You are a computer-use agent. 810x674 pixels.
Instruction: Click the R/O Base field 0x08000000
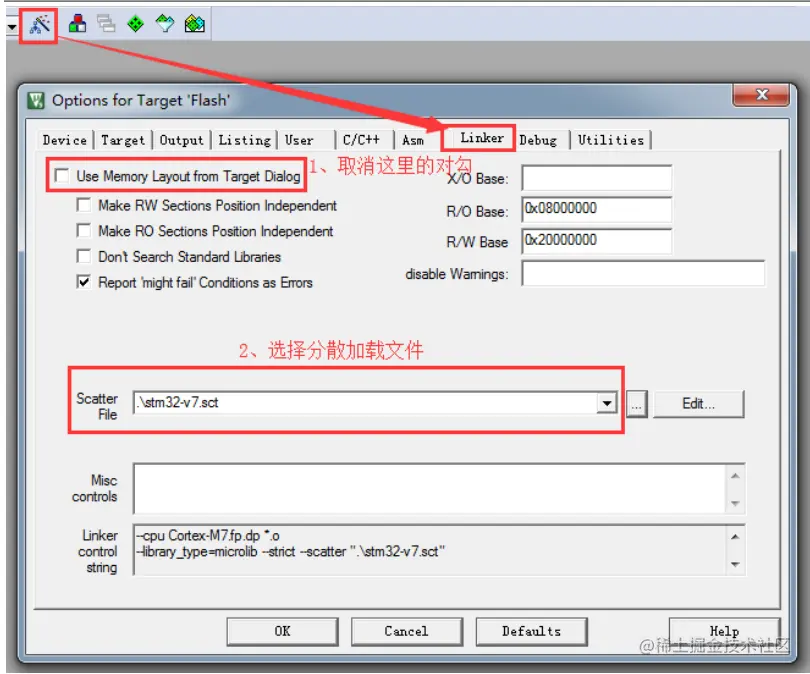(597, 209)
